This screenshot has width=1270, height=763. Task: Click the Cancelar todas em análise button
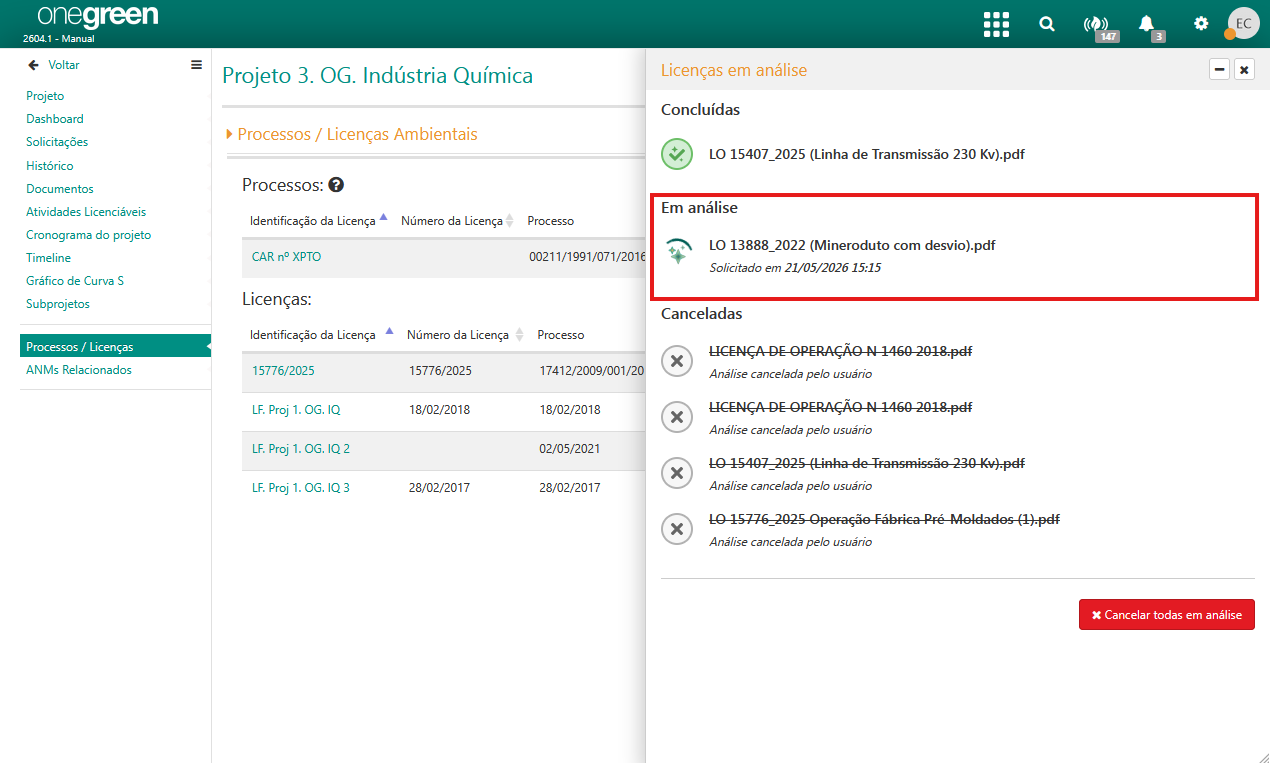[x=1167, y=615]
